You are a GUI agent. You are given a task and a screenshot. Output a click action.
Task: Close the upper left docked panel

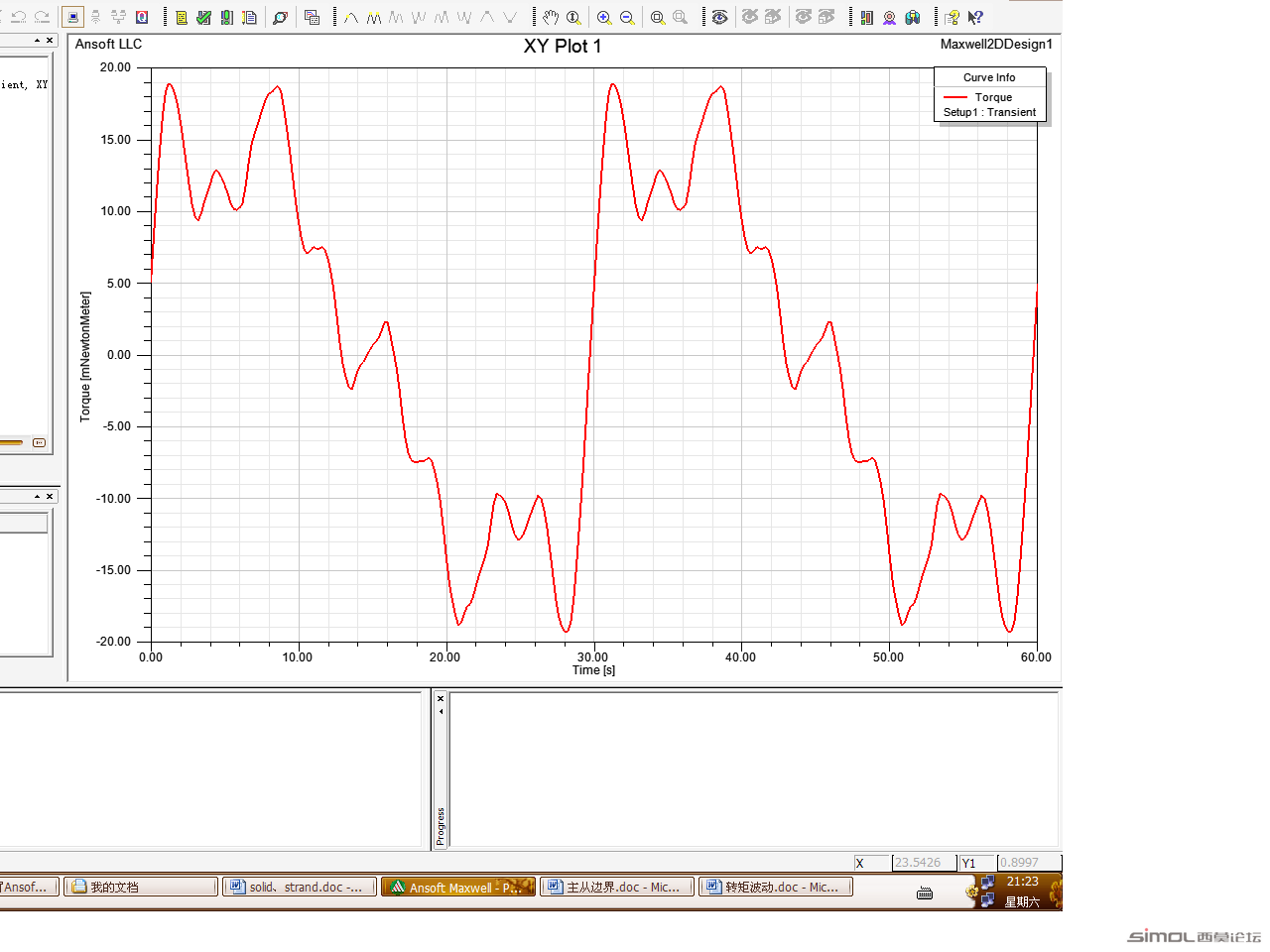pyautogui.click(x=50, y=41)
